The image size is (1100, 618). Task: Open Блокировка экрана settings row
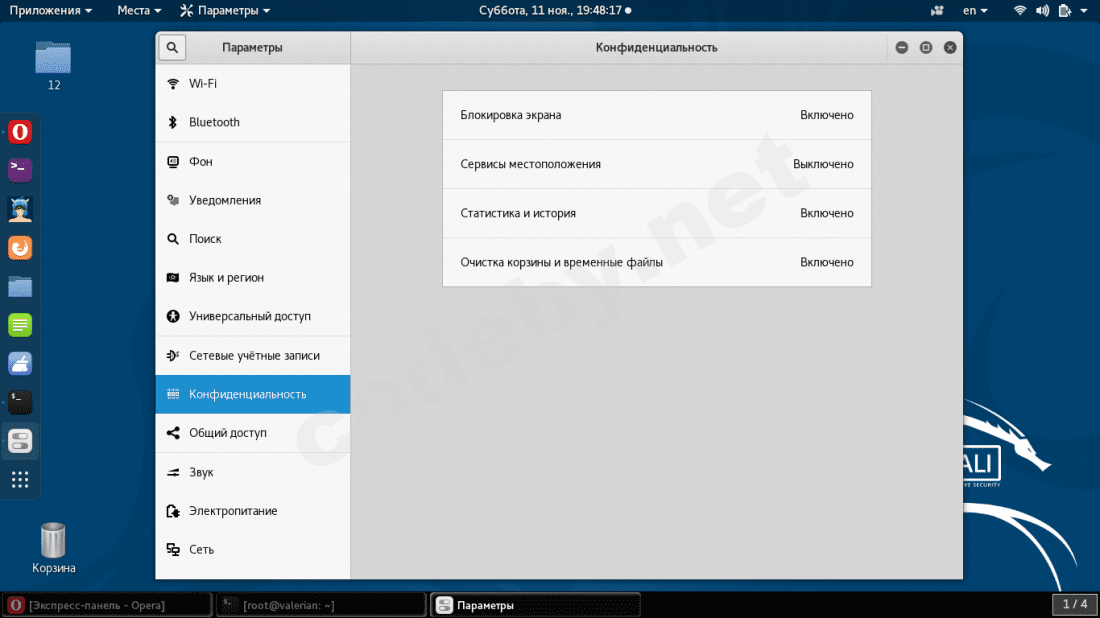point(657,115)
